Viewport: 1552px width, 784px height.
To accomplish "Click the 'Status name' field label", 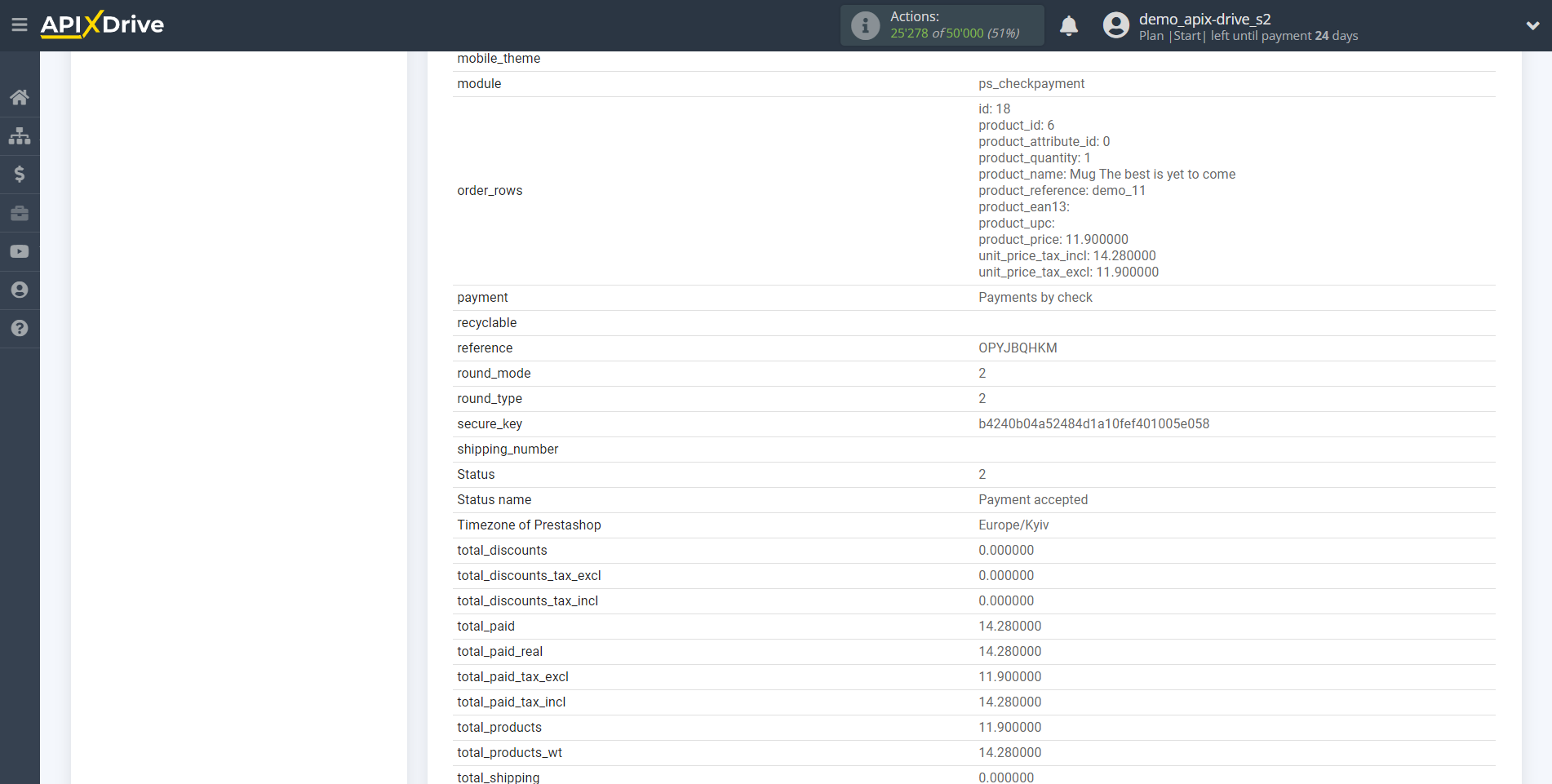I will click(x=494, y=499).
